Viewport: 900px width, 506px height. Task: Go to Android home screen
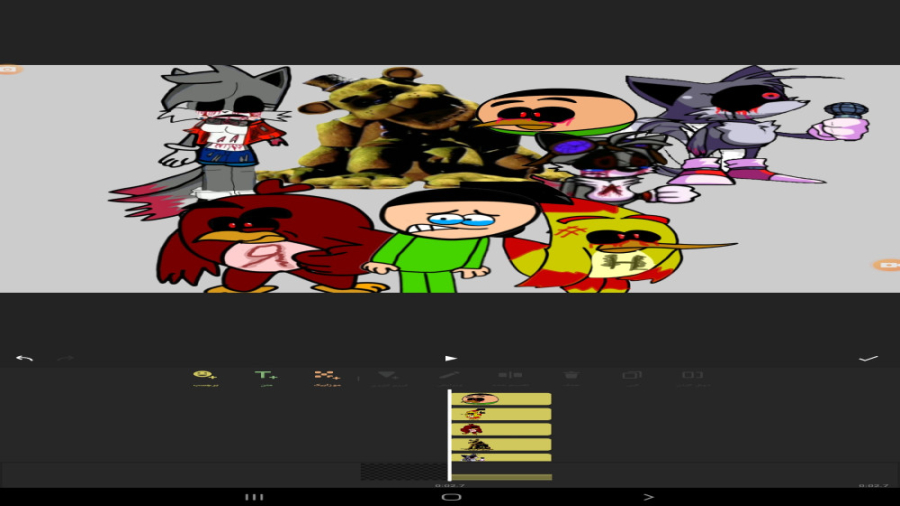pyautogui.click(x=451, y=497)
